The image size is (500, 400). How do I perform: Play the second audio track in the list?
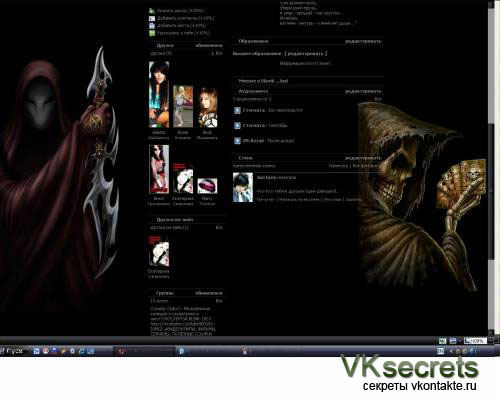237,126
